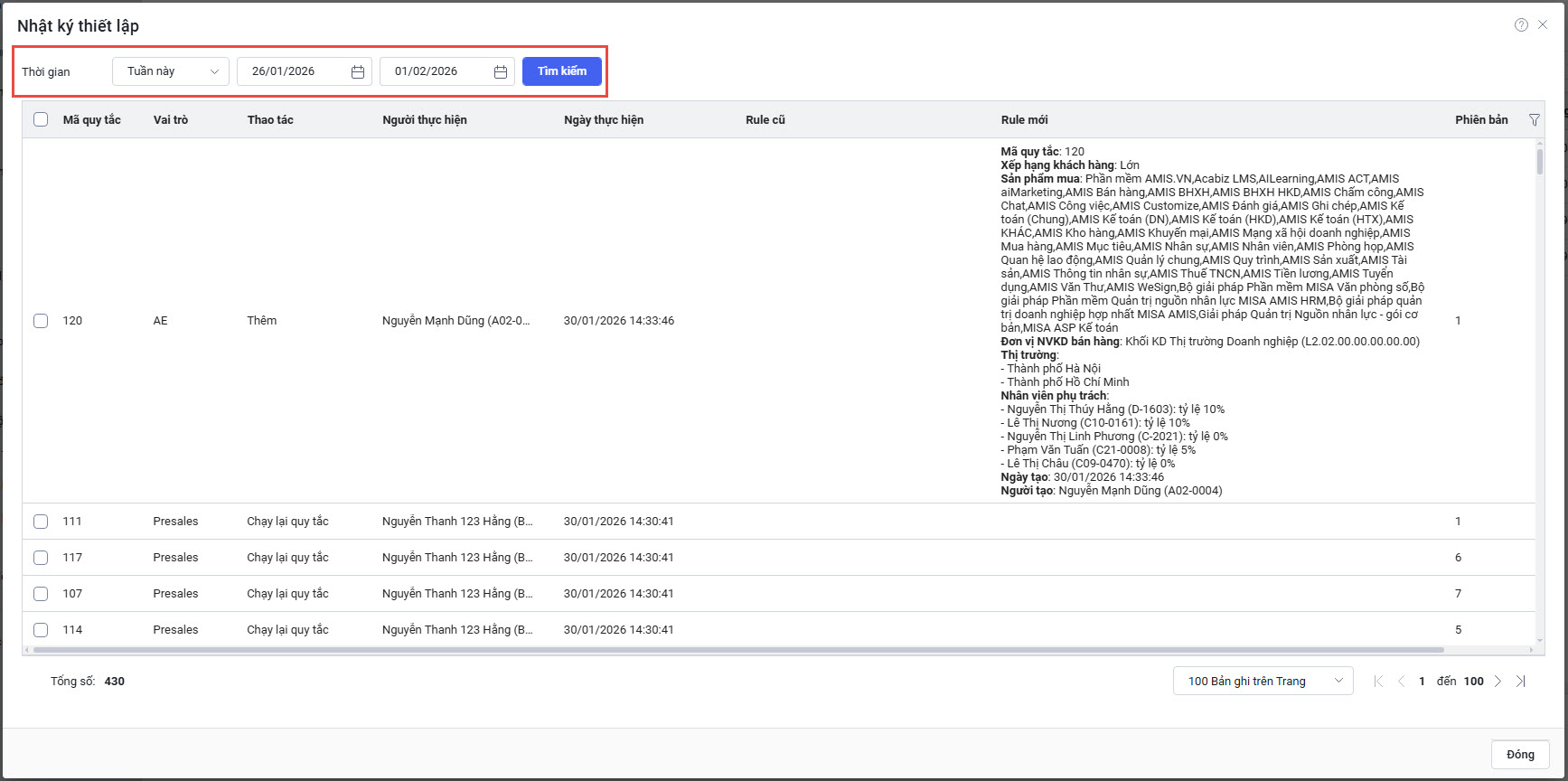The height and width of the screenshot is (781, 1568).
Task: Click the filter funnel icon in table header
Action: point(1534,120)
